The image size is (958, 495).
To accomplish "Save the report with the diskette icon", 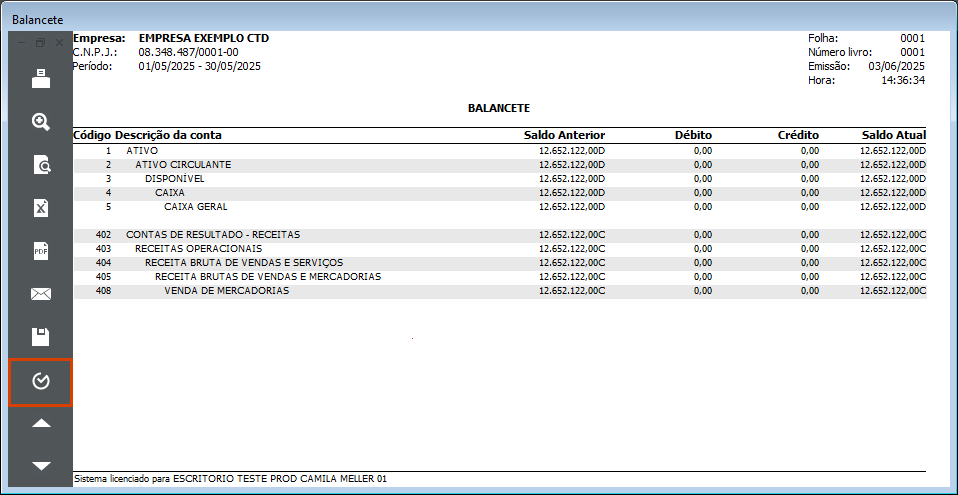I will point(41,337).
